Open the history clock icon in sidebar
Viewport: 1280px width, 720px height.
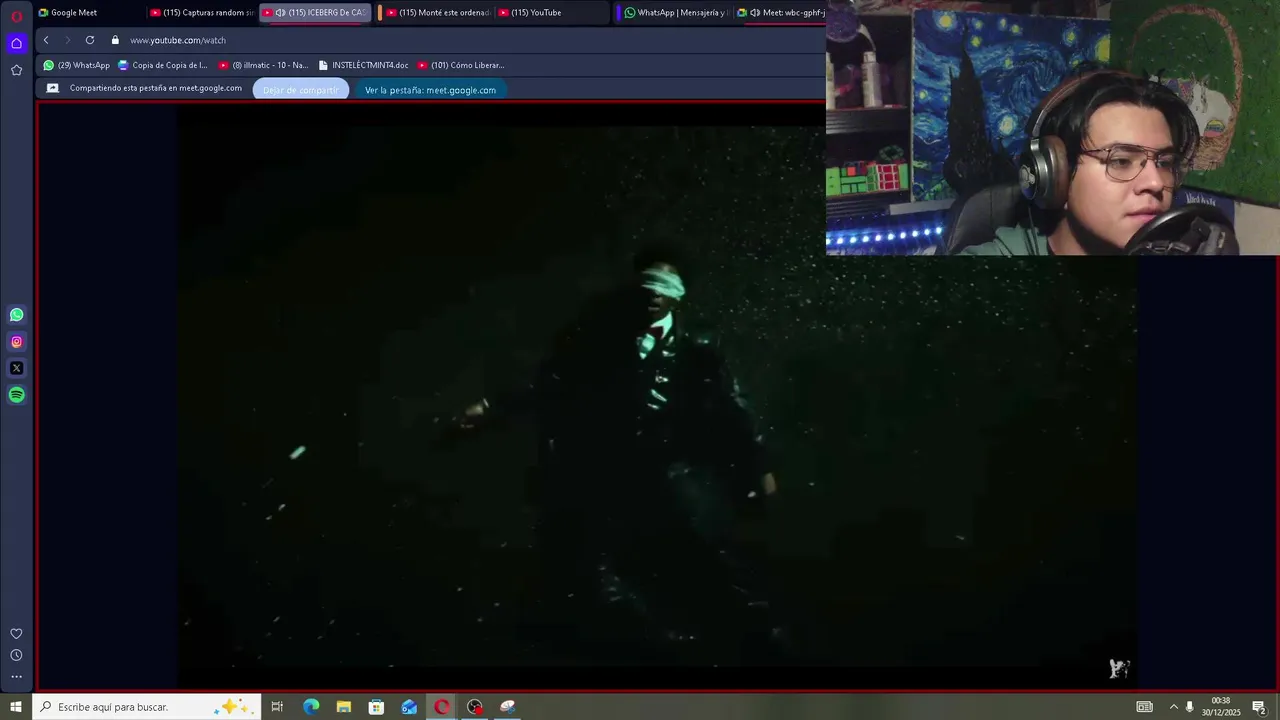pos(16,655)
